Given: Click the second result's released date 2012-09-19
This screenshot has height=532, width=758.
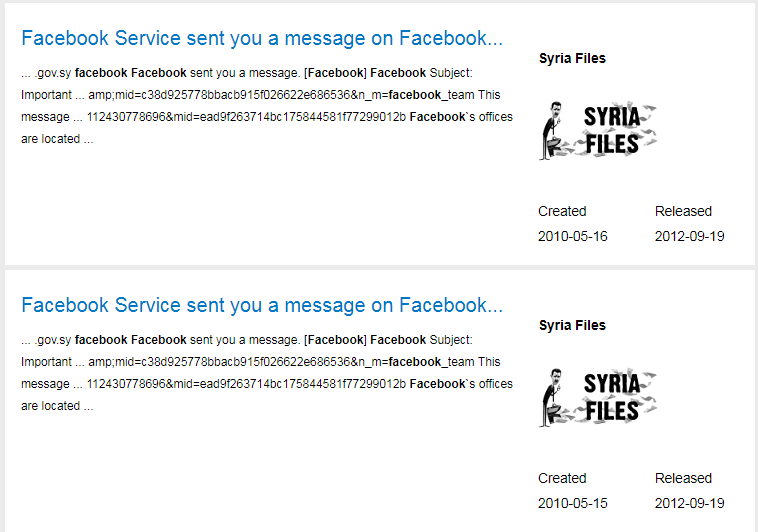Looking at the screenshot, I should (x=689, y=503).
